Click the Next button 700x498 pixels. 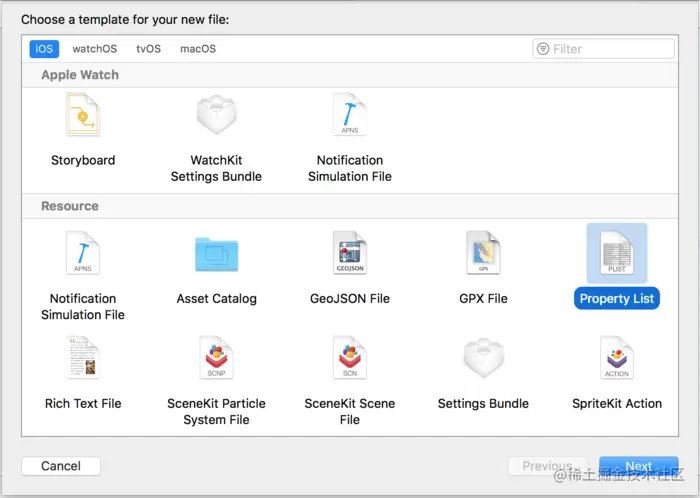click(x=639, y=466)
